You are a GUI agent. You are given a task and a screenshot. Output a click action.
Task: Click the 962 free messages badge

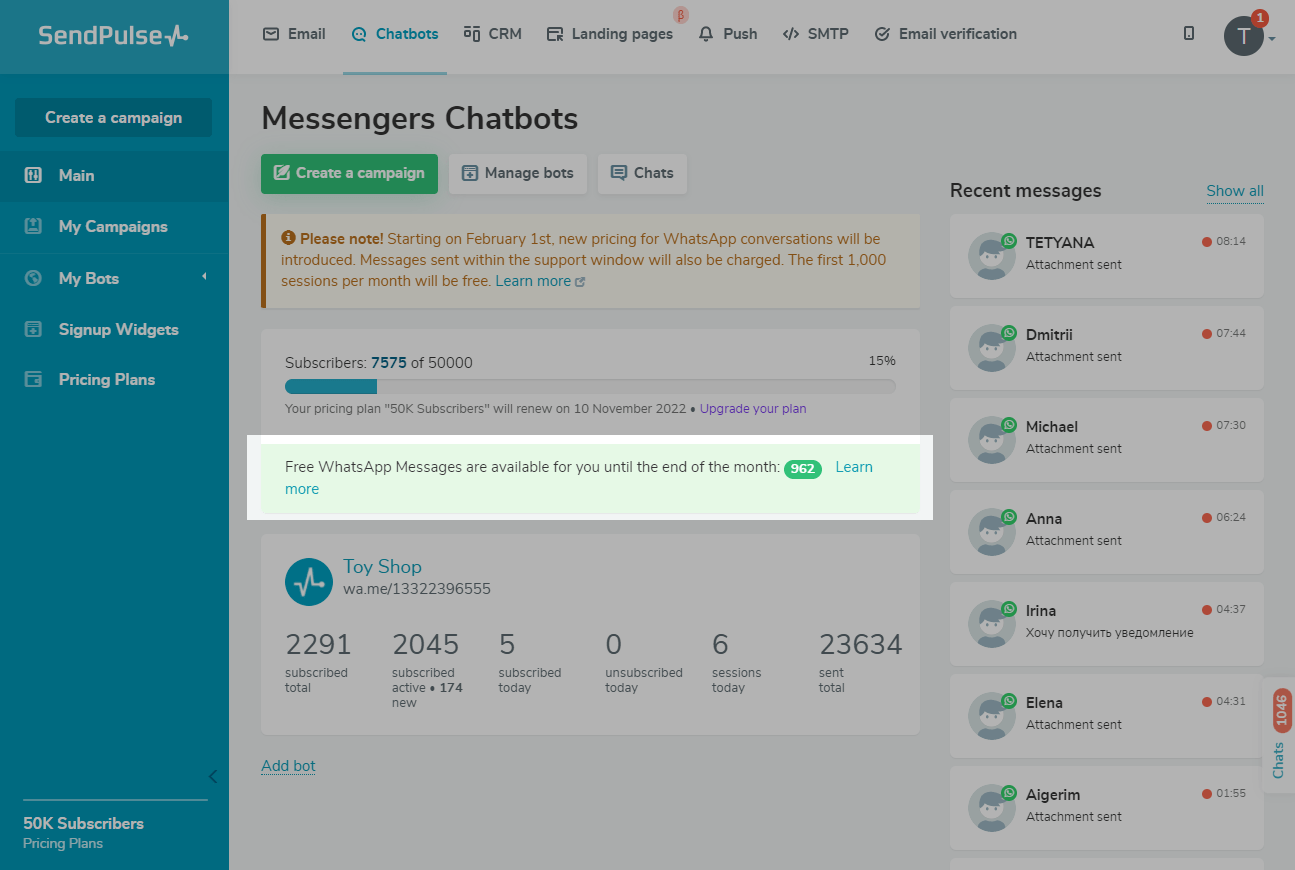pos(803,468)
